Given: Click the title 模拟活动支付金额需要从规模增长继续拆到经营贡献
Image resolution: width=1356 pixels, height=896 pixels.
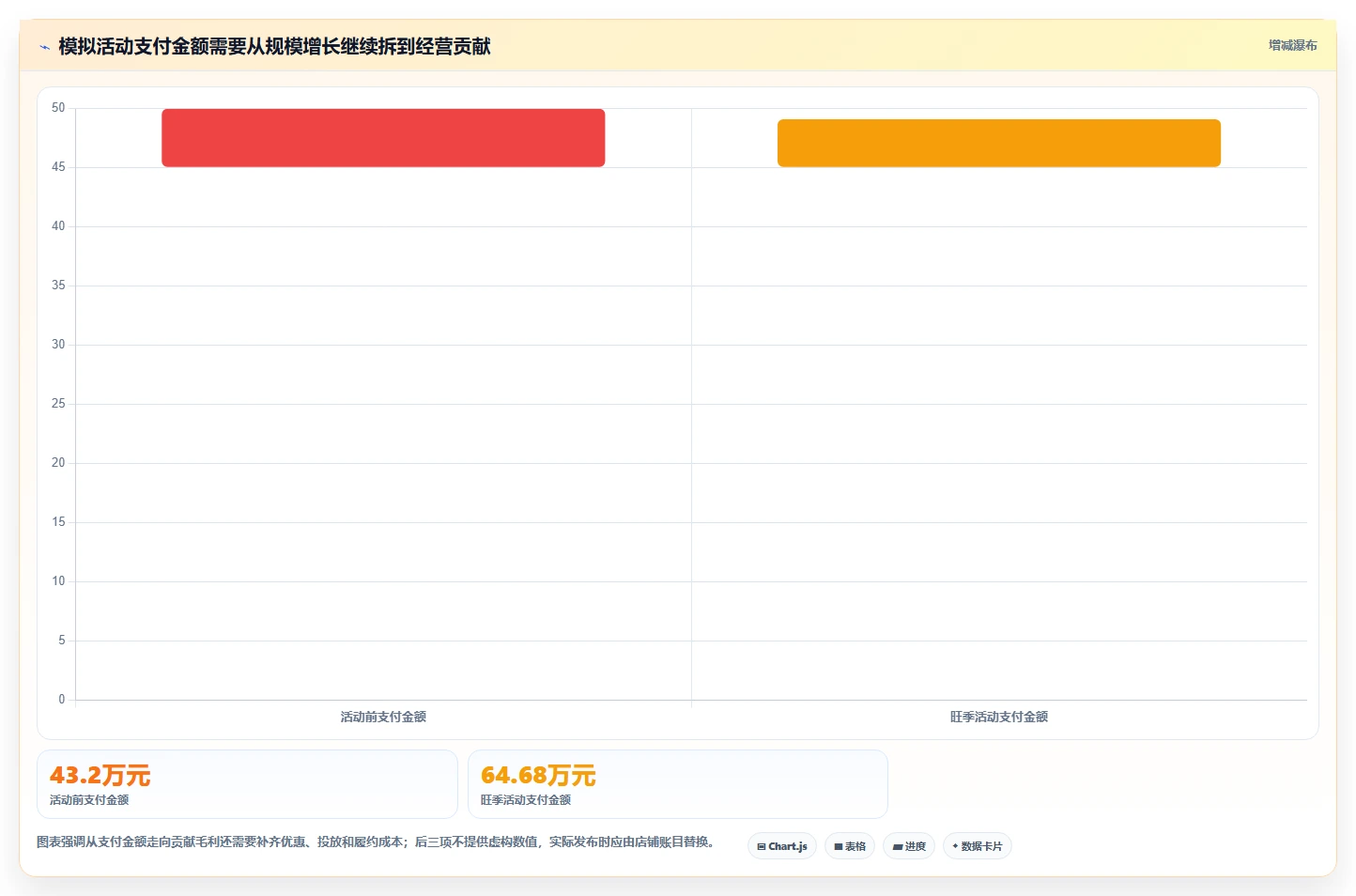Looking at the screenshot, I should tap(274, 46).
